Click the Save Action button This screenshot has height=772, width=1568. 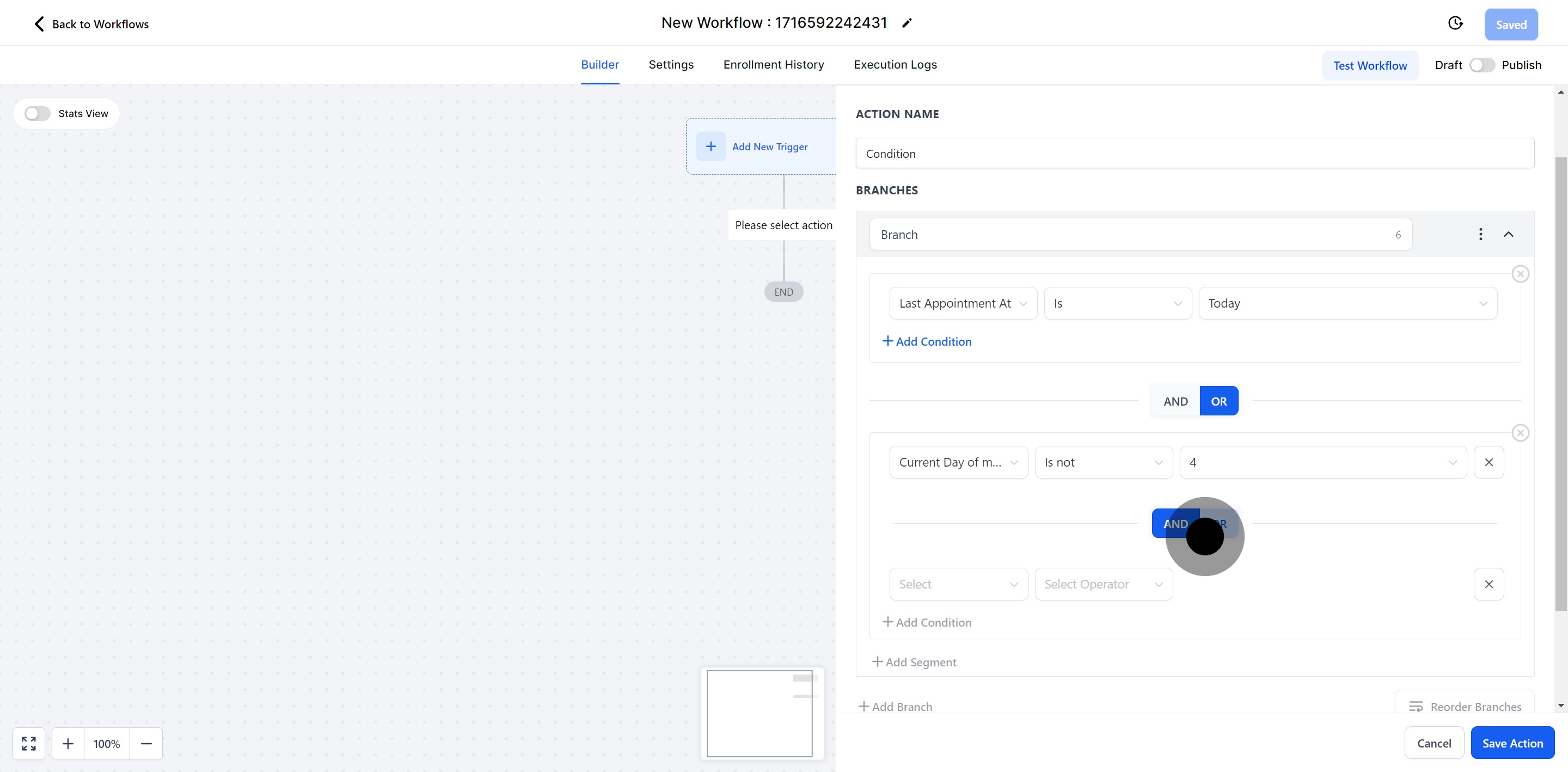click(1512, 743)
